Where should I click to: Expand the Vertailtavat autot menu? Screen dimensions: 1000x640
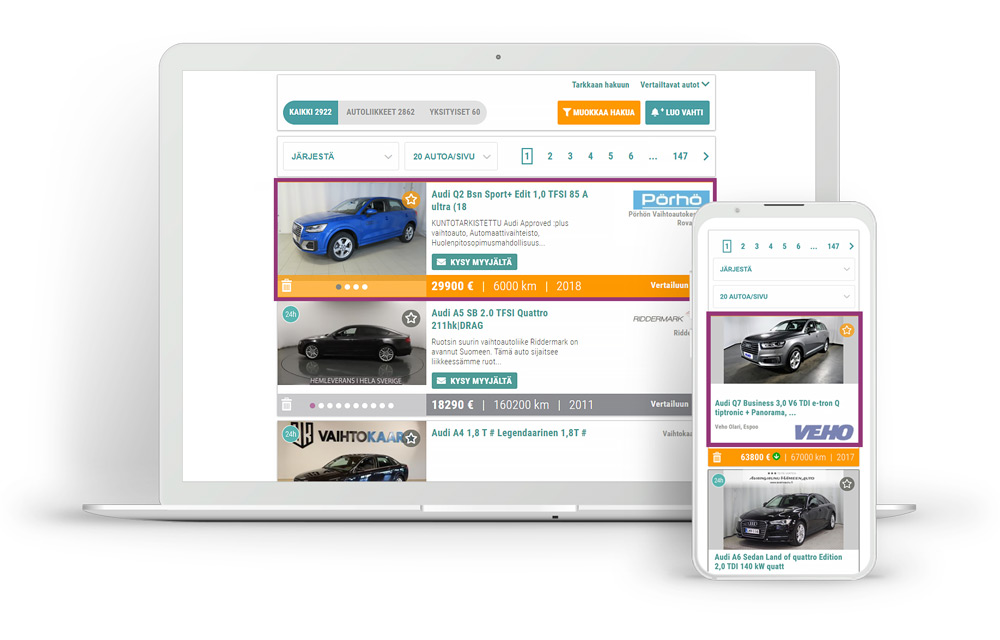click(x=675, y=85)
